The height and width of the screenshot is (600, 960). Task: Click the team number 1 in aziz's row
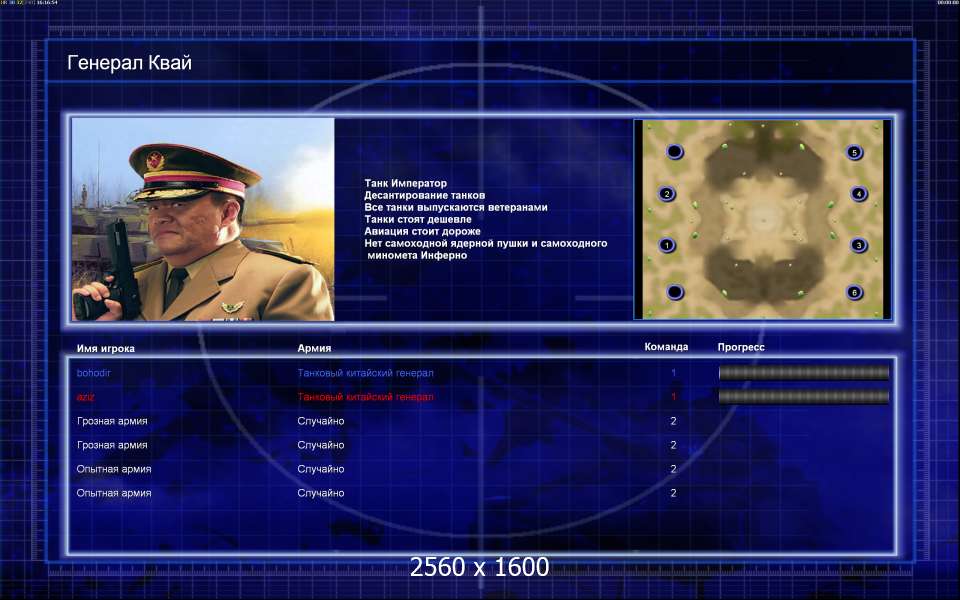(x=673, y=397)
